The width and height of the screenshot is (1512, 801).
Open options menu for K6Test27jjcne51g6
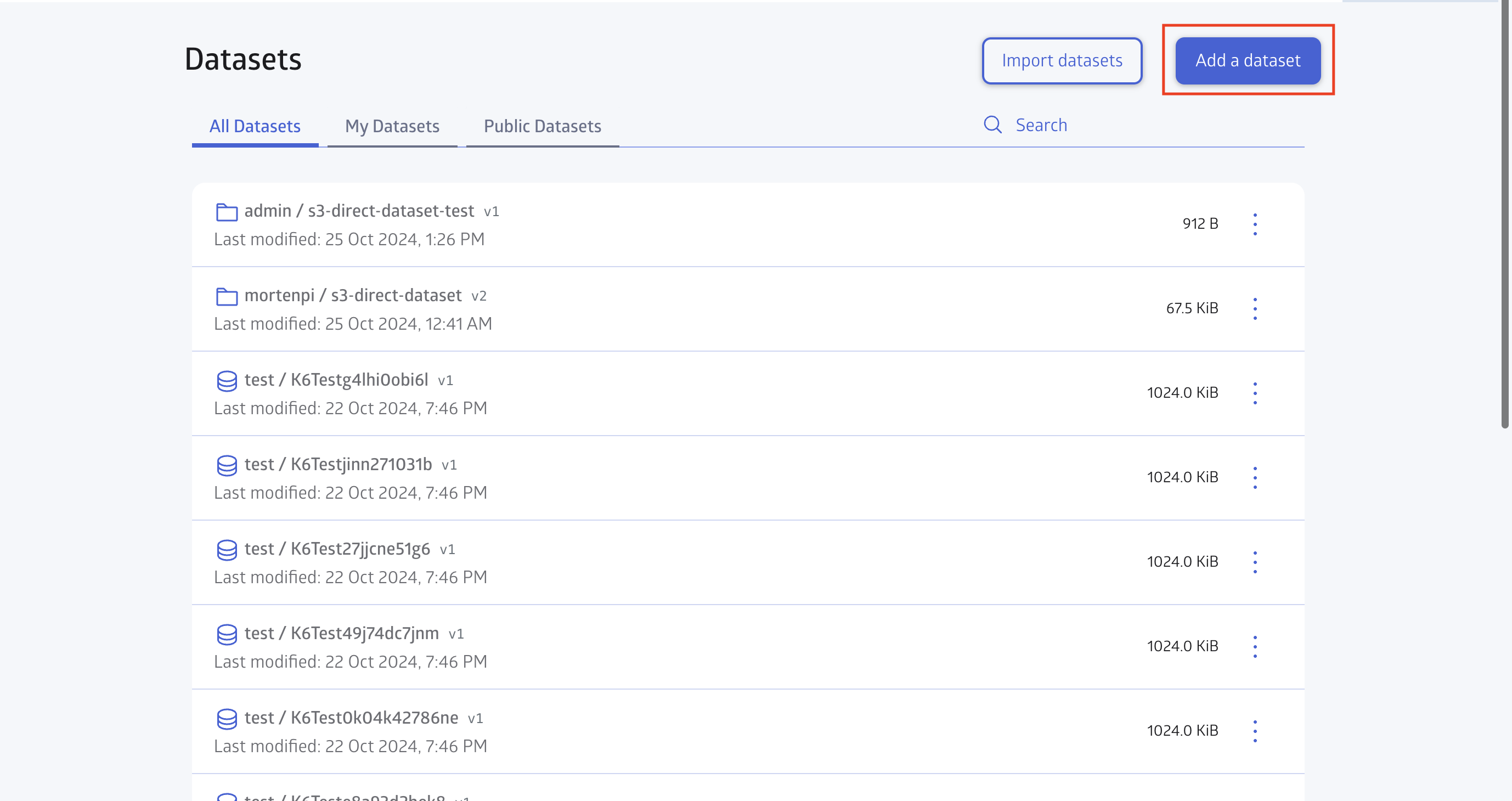pos(1255,562)
